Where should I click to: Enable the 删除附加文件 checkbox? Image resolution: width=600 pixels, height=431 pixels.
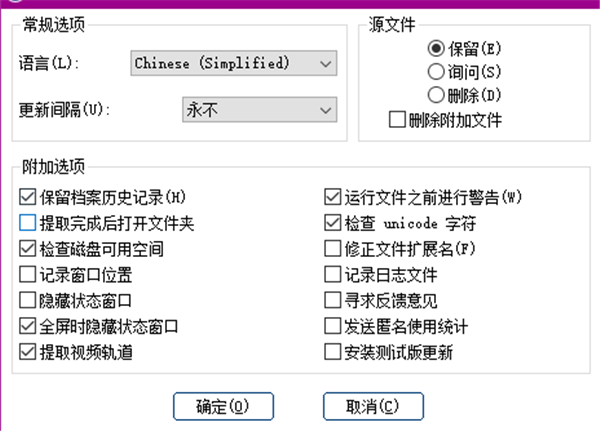coord(397,120)
